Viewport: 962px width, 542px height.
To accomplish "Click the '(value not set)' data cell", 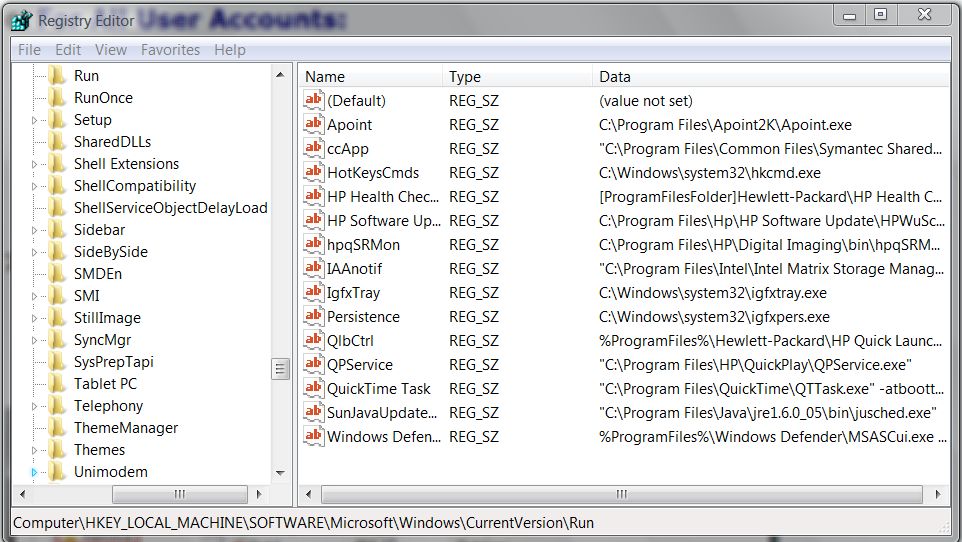I will pyautogui.click(x=645, y=101).
